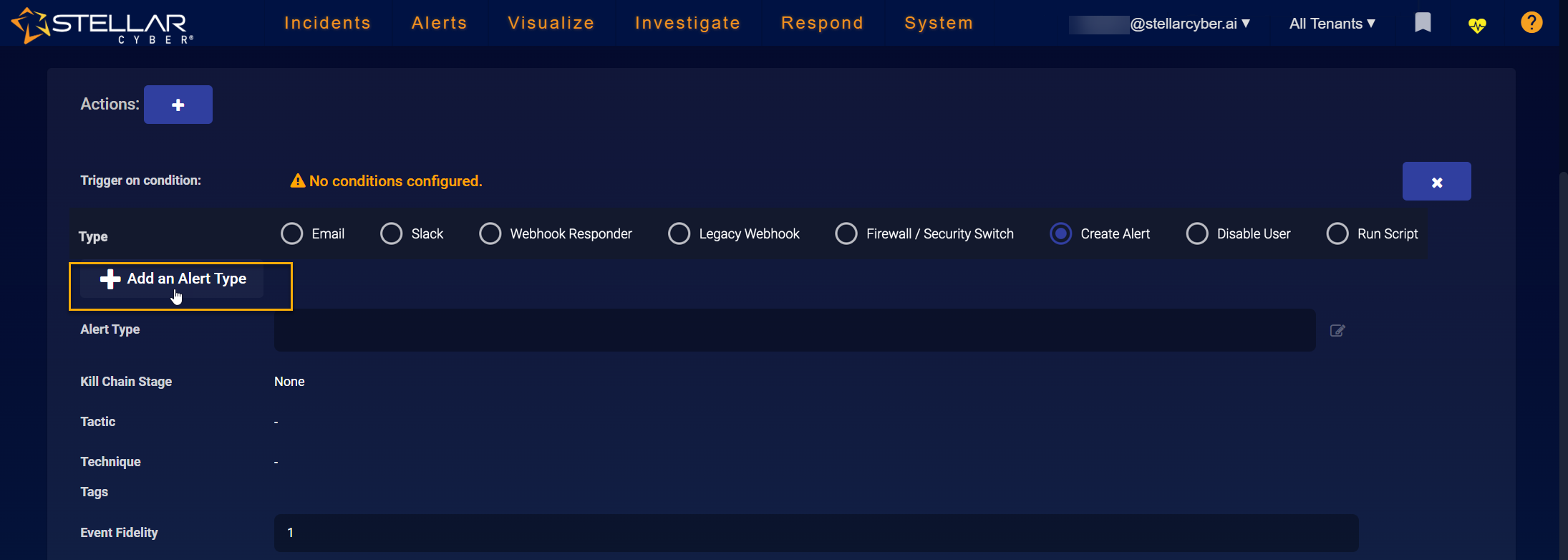Click the Stellar Cyber logo
The width and height of the screenshot is (1568, 560).
point(102,26)
